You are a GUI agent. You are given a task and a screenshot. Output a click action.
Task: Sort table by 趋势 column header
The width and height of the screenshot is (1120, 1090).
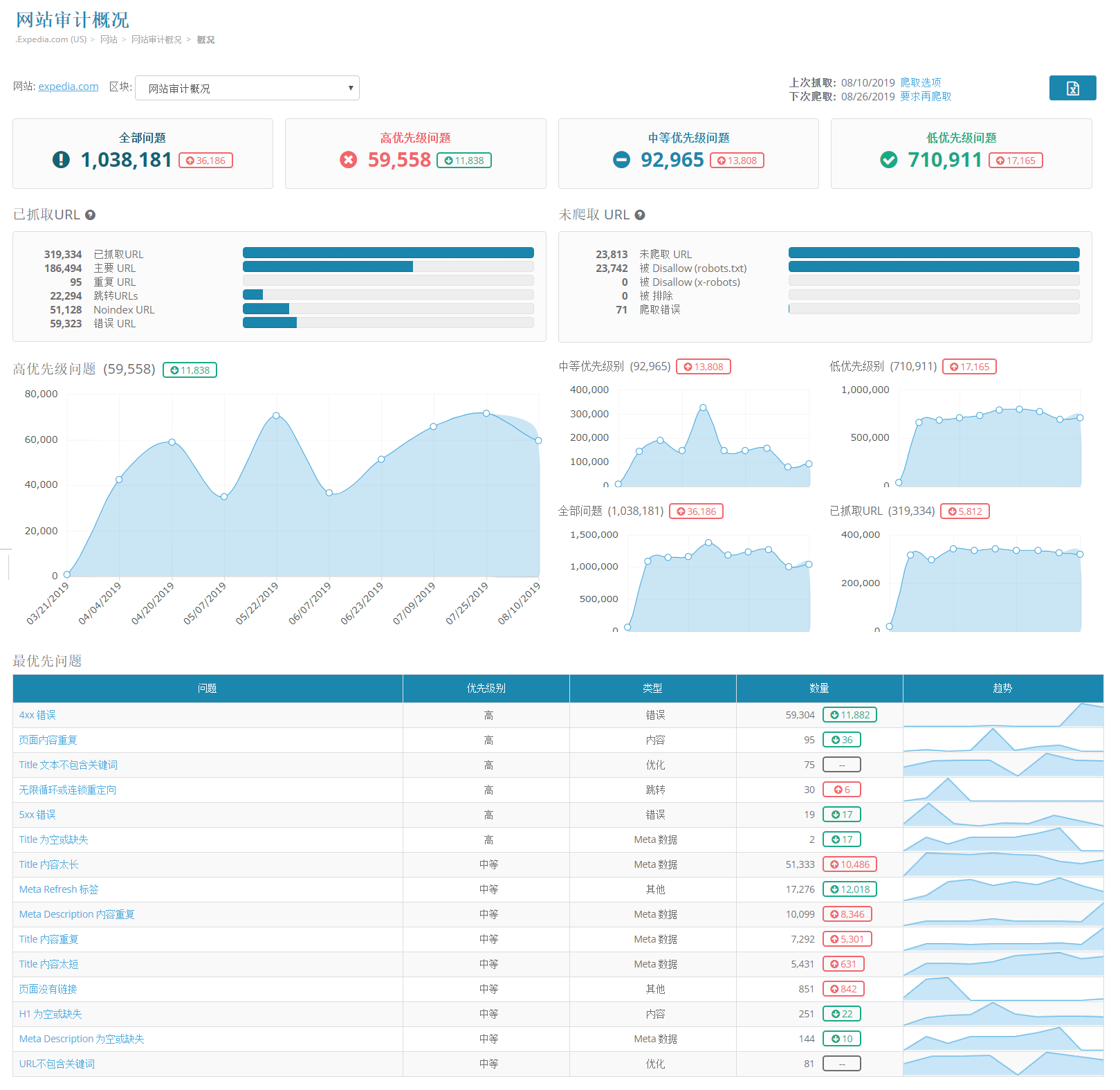click(1003, 688)
